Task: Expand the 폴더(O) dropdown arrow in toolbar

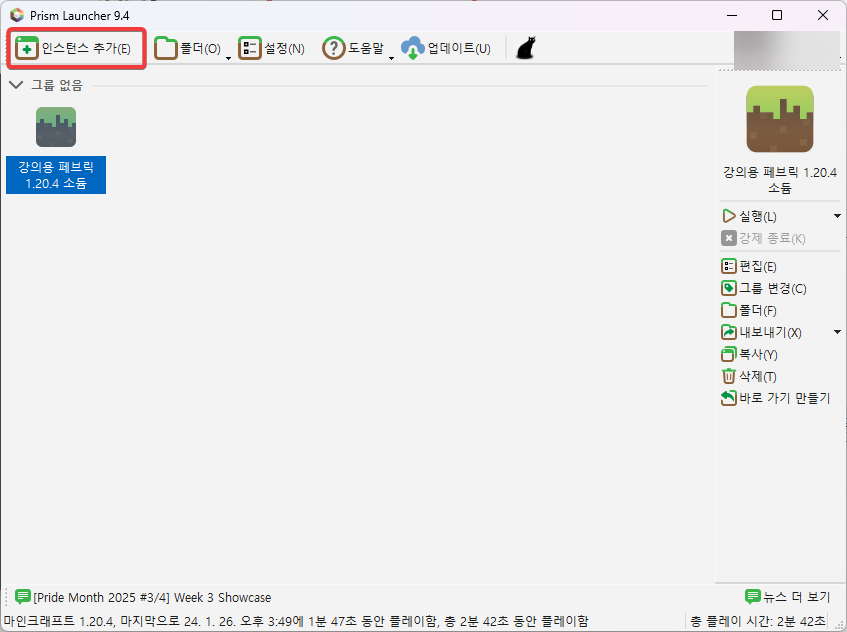Action: 228,58
